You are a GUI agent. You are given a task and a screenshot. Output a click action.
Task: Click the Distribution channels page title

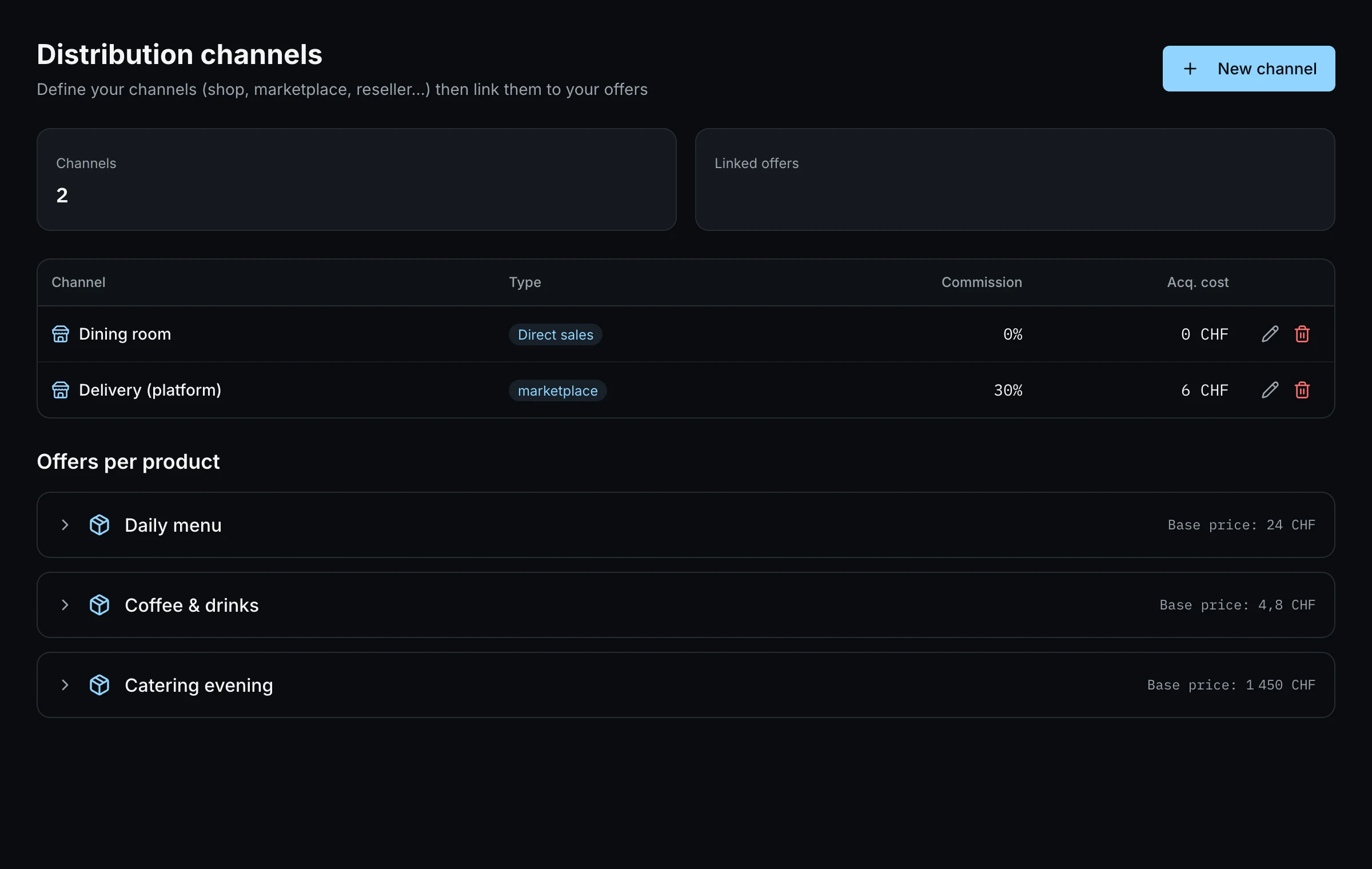coord(180,54)
